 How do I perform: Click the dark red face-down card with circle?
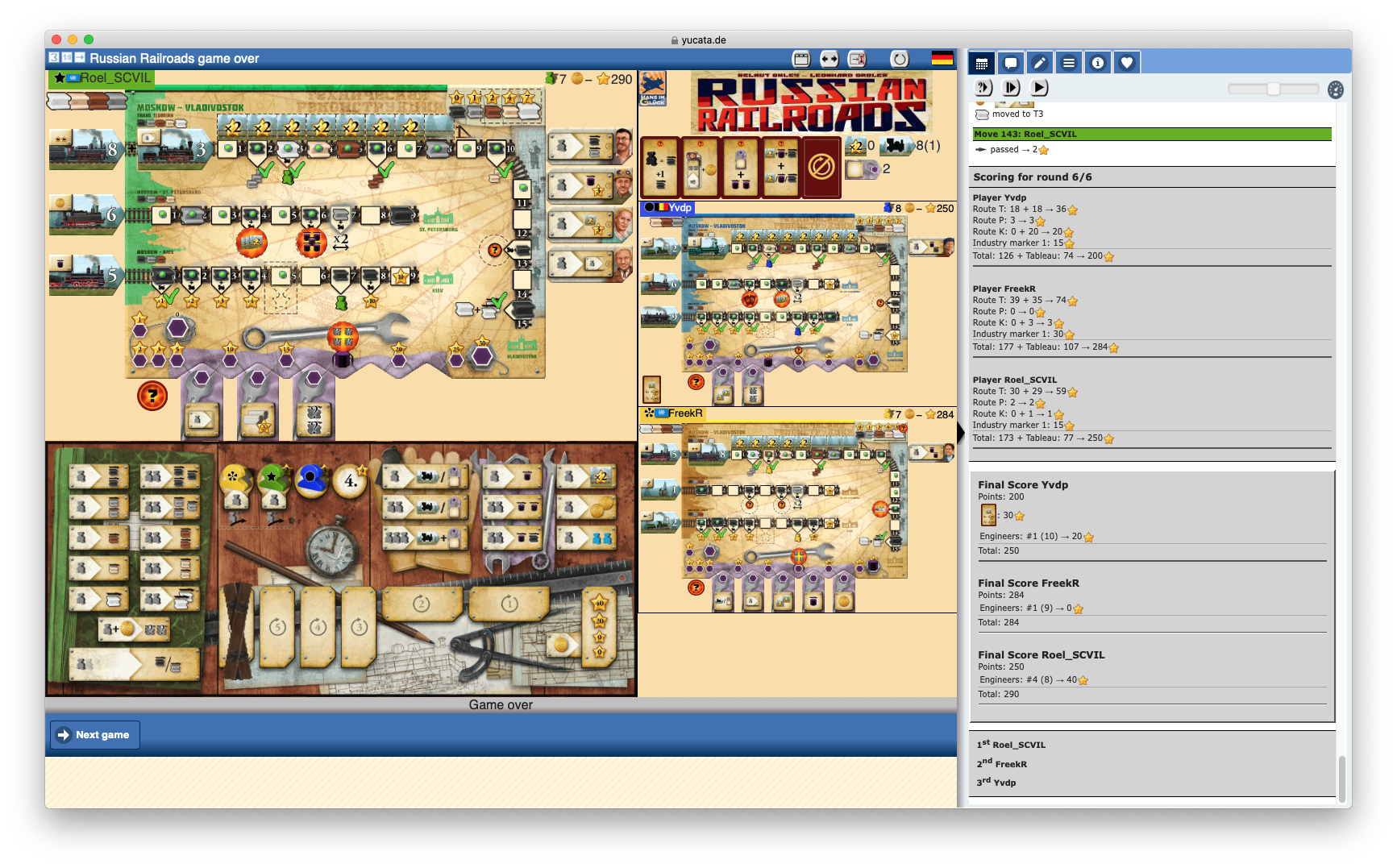click(x=821, y=167)
